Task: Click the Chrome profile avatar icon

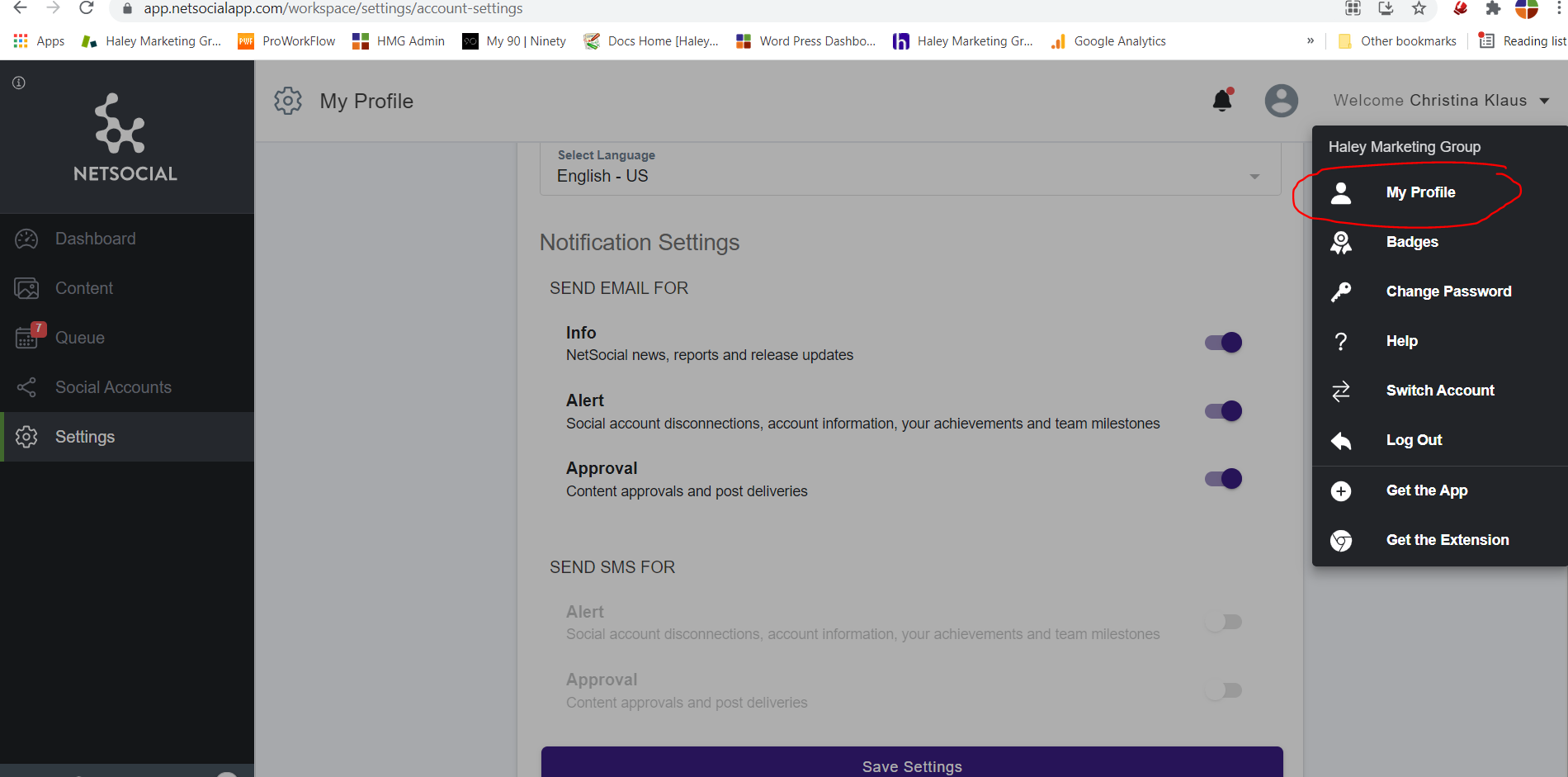Action: click(1527, 8)
